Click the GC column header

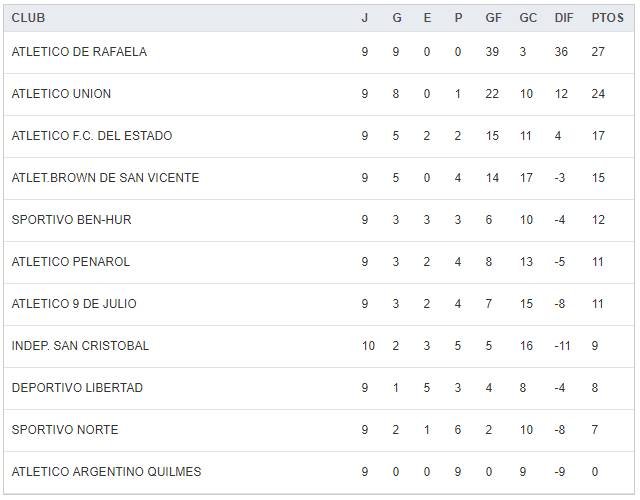point(528,18)
